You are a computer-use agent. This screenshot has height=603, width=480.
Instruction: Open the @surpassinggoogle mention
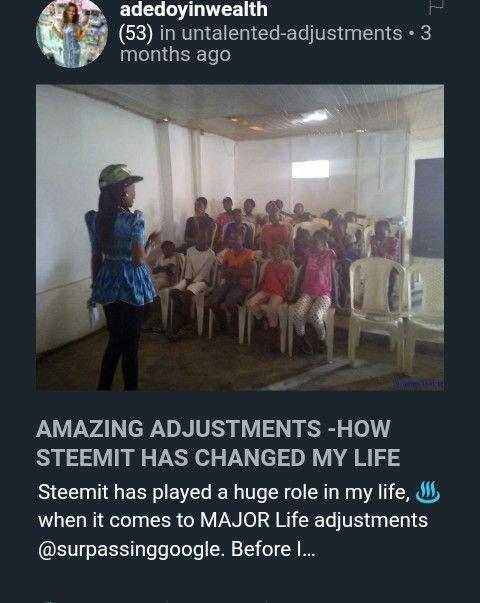click(x=131, y=549)
